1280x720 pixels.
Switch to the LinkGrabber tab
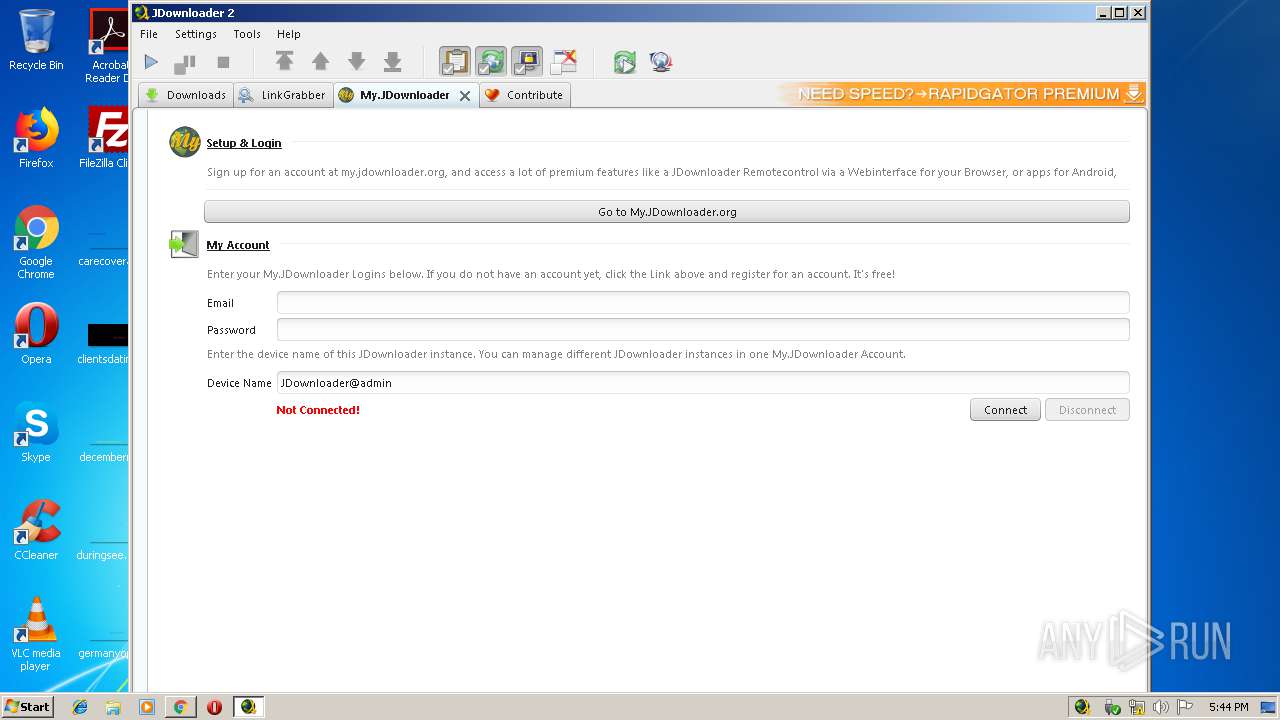pyautogui.click(x=283, y=95)
